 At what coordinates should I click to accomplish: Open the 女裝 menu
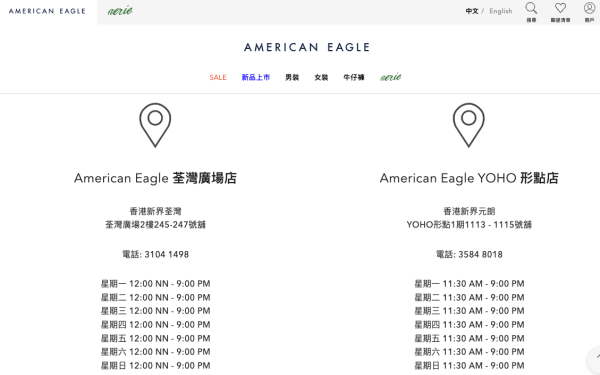321,77
